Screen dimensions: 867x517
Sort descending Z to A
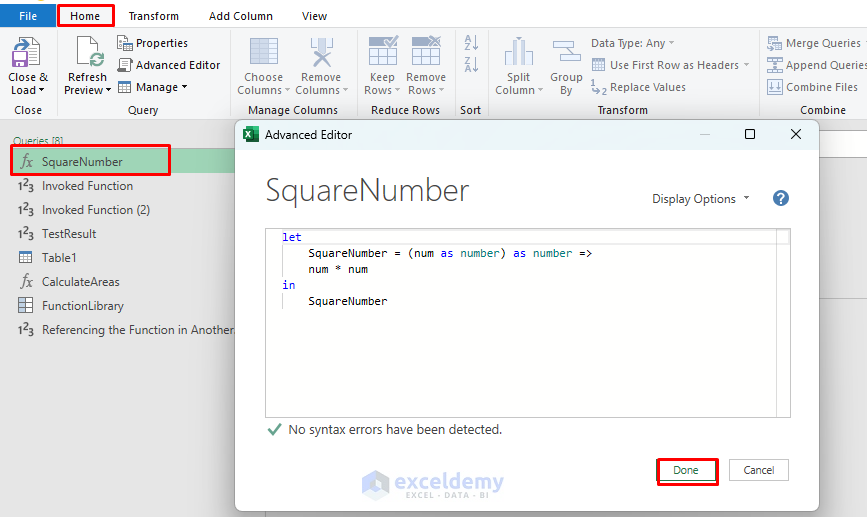[x=471, y=65]
